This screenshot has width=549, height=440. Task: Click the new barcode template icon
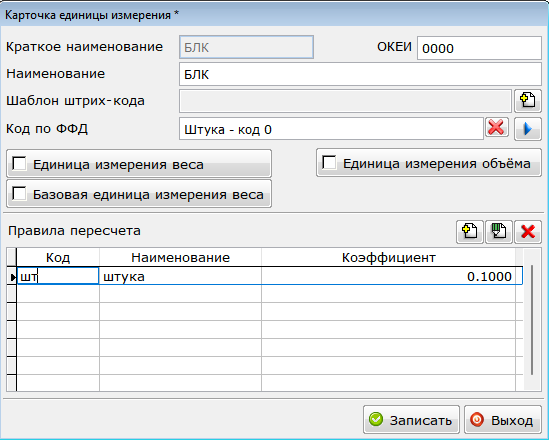point(527,101)
